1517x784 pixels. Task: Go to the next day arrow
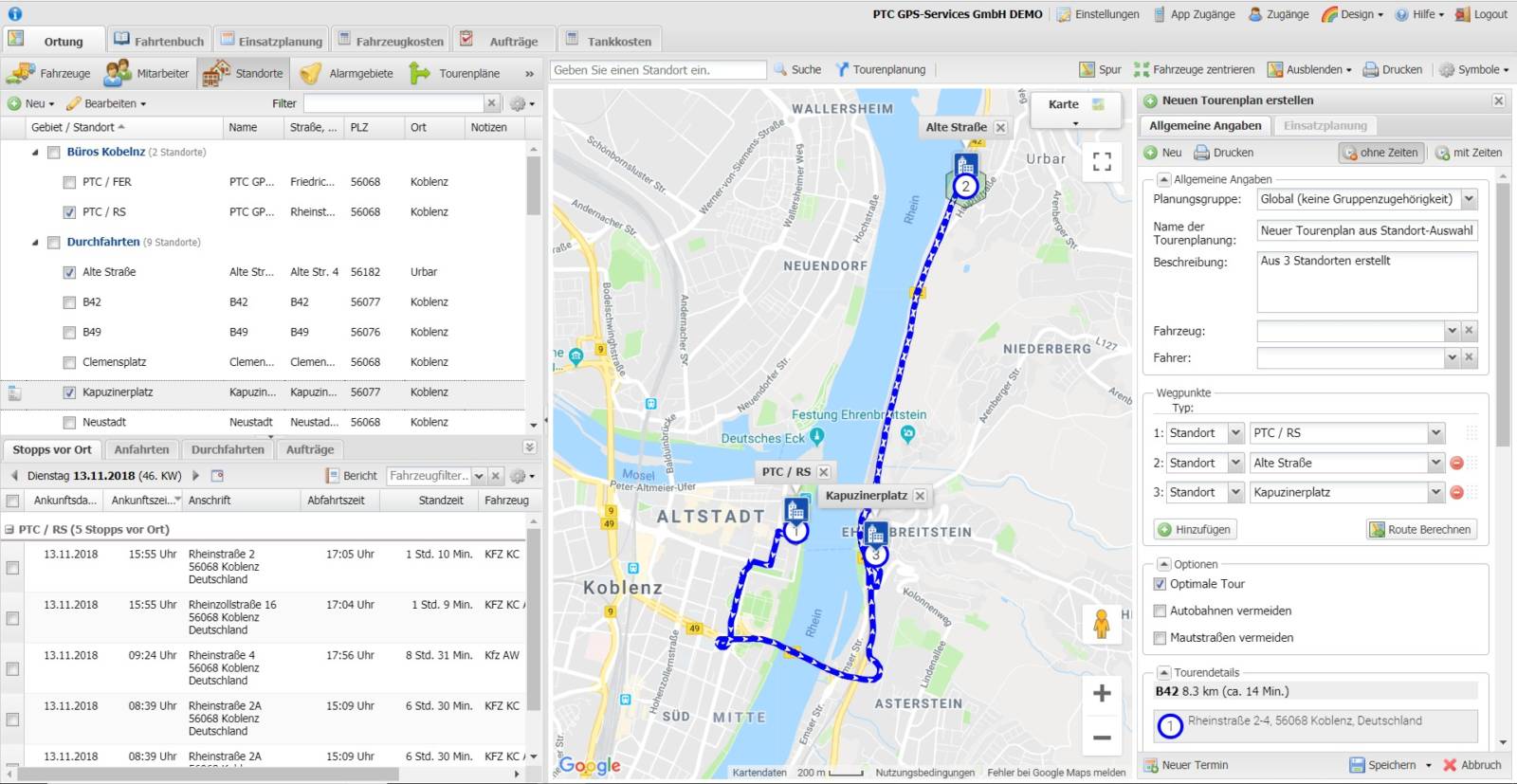point(196,476)
